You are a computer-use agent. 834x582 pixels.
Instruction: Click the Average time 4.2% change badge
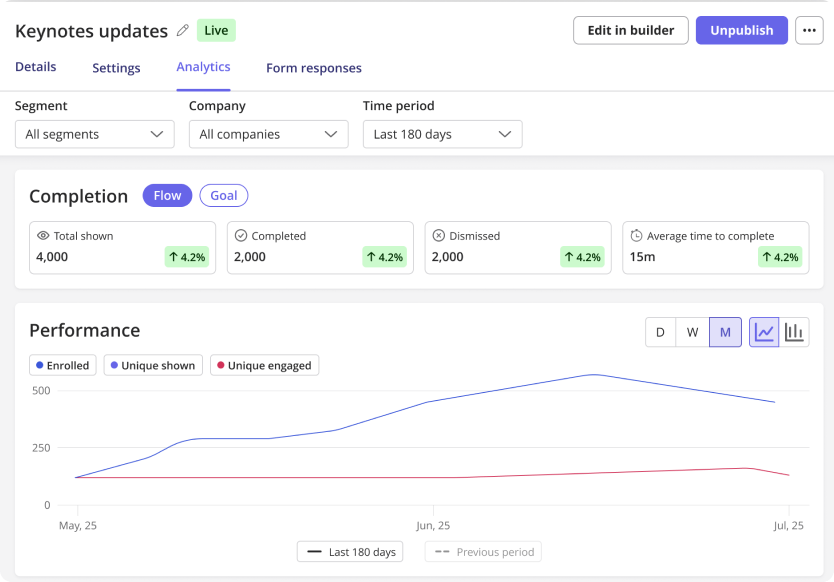pos(780,257)
